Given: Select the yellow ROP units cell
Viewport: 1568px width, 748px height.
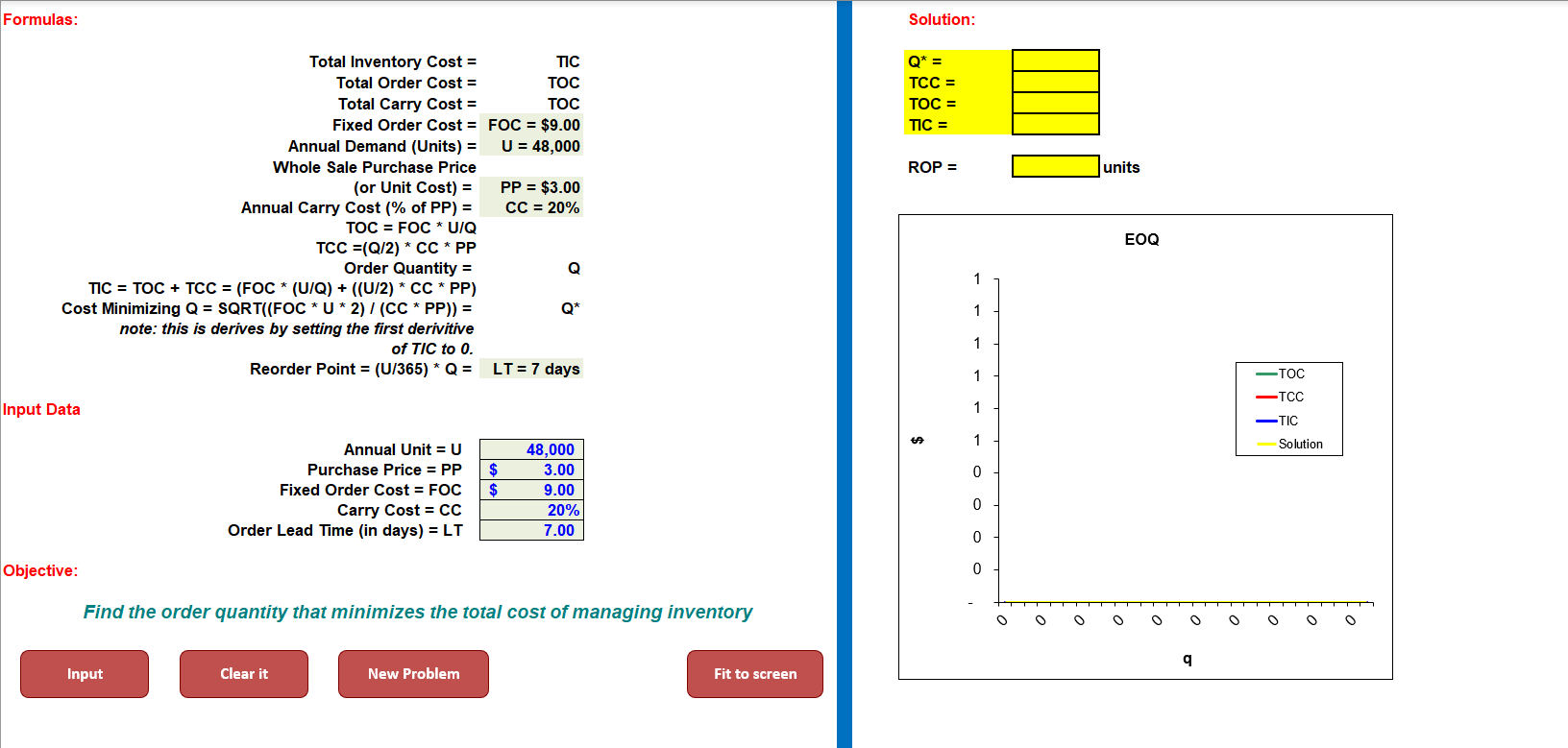Looking at the screenshot, I should [x=1055, y=166].
